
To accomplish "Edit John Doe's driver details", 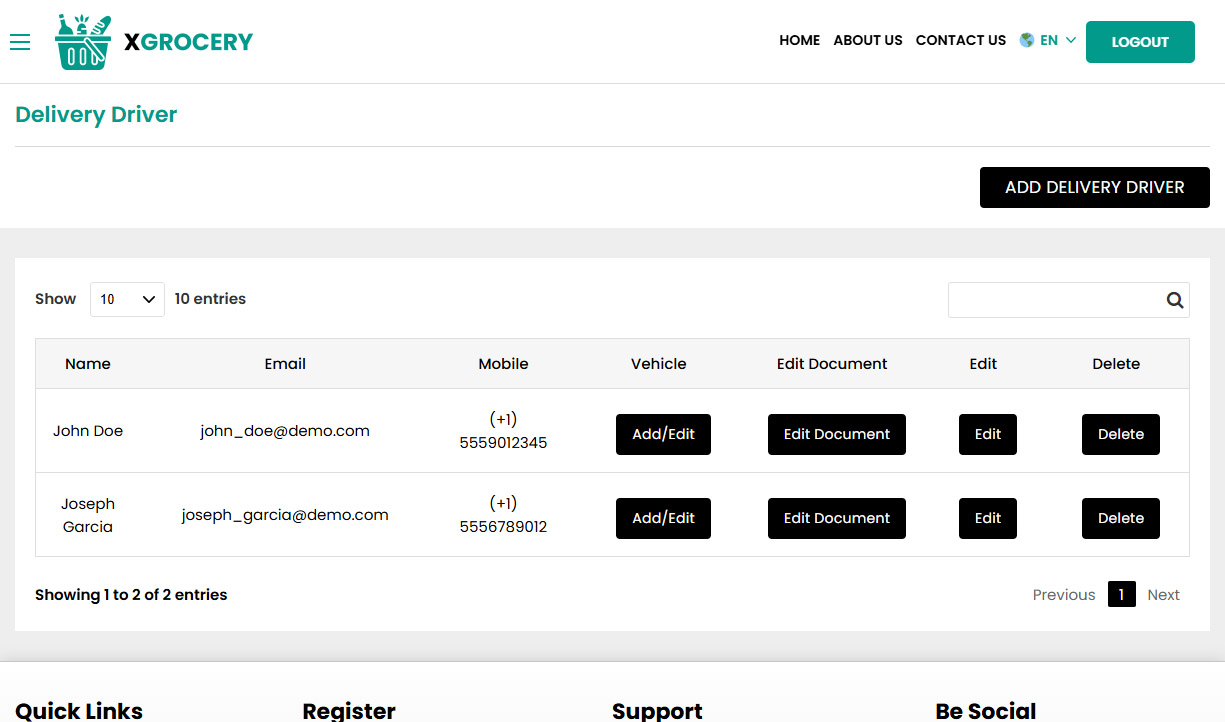I will coord(987,435).
